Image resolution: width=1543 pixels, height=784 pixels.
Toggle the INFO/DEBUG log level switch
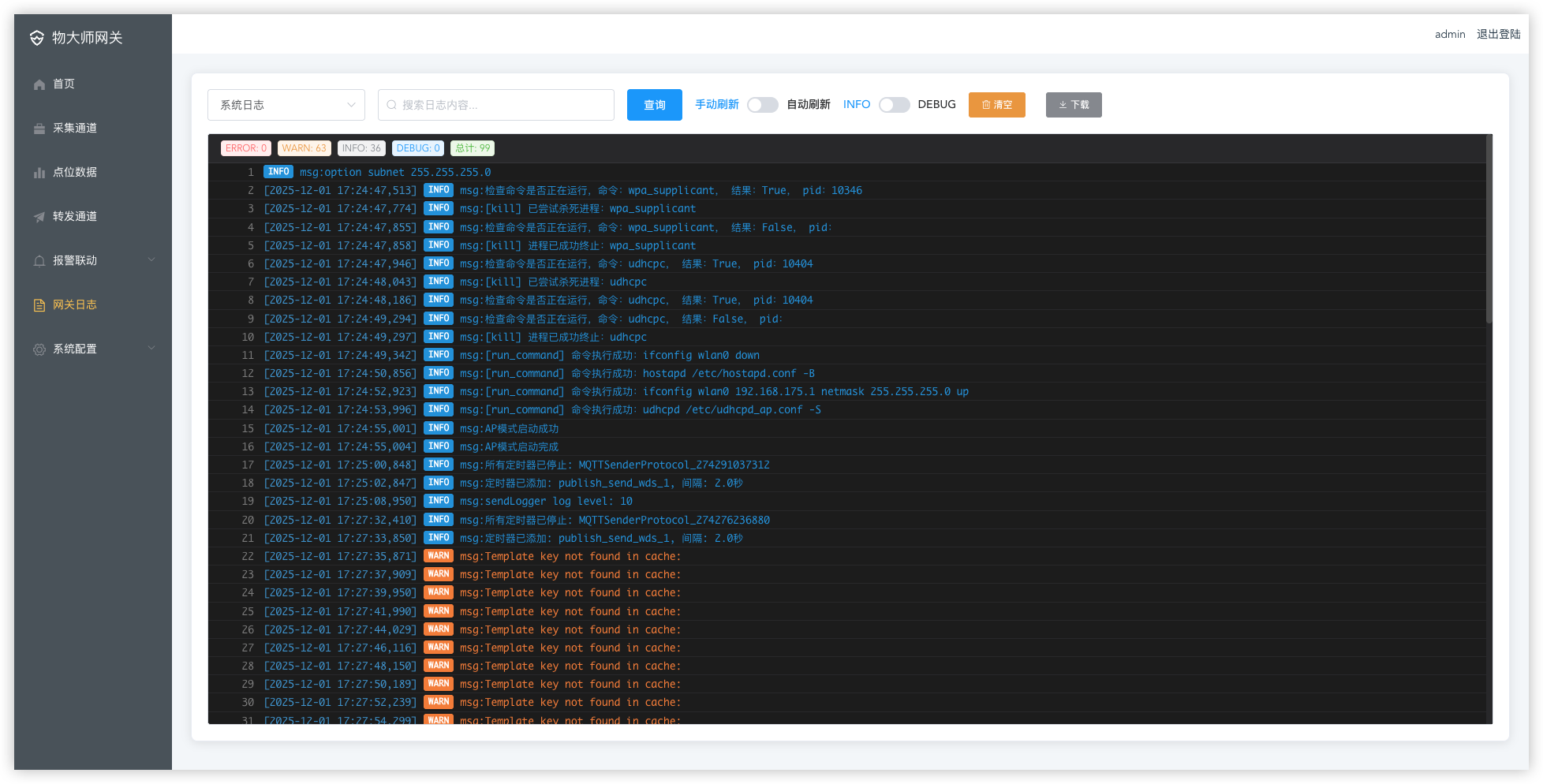894,105
